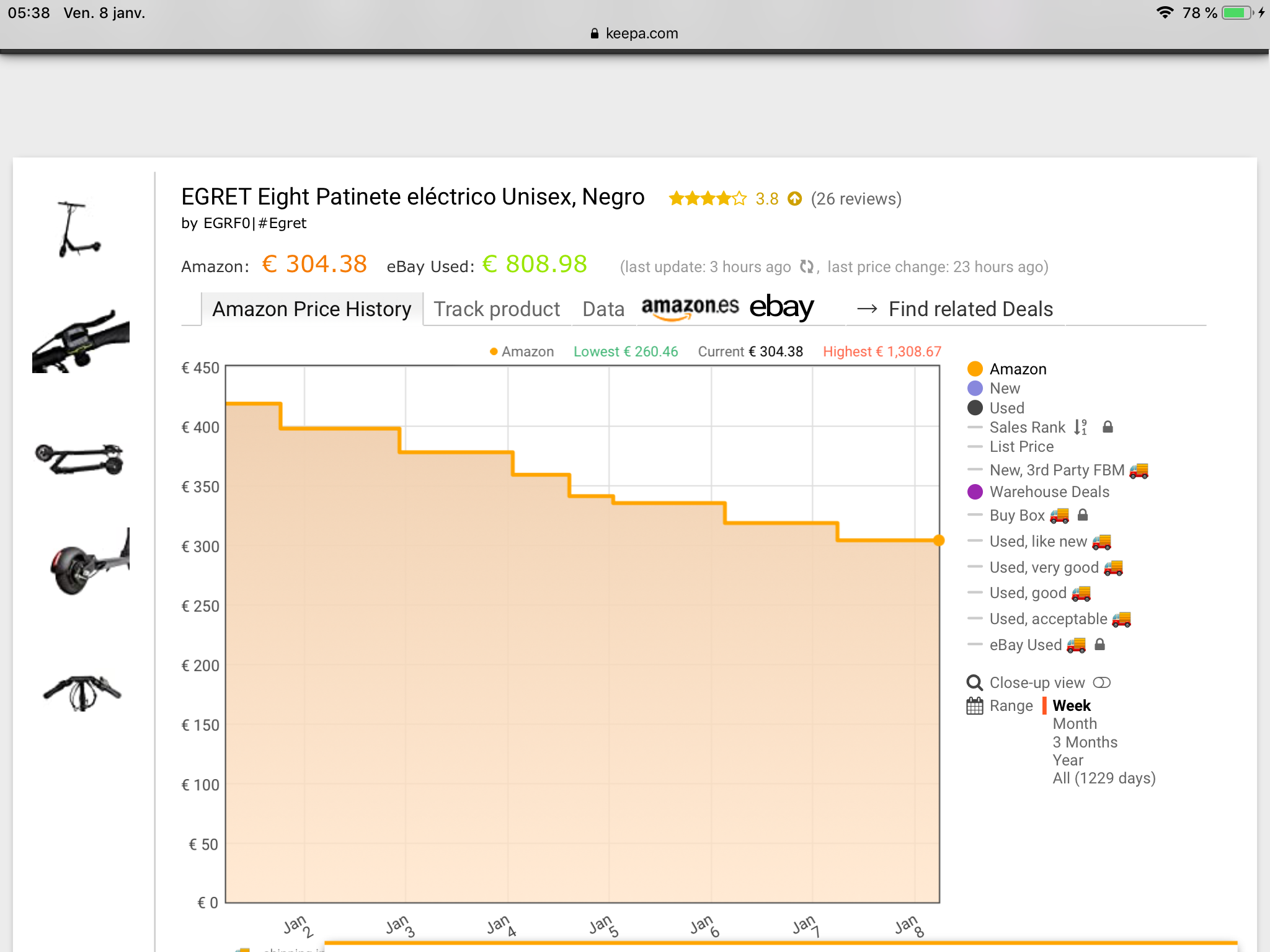Click the amazon.es logo tab
Viewport: 1270px width, 952px height.
coord(690,308)
